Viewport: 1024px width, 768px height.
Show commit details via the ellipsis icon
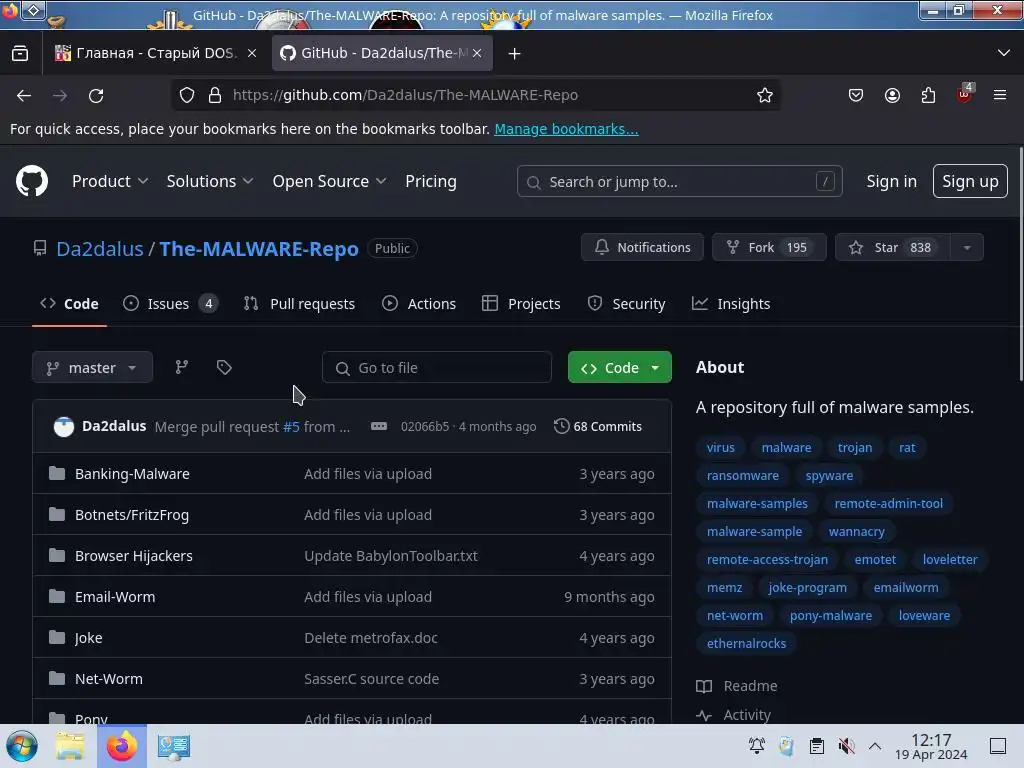point(379,426)
